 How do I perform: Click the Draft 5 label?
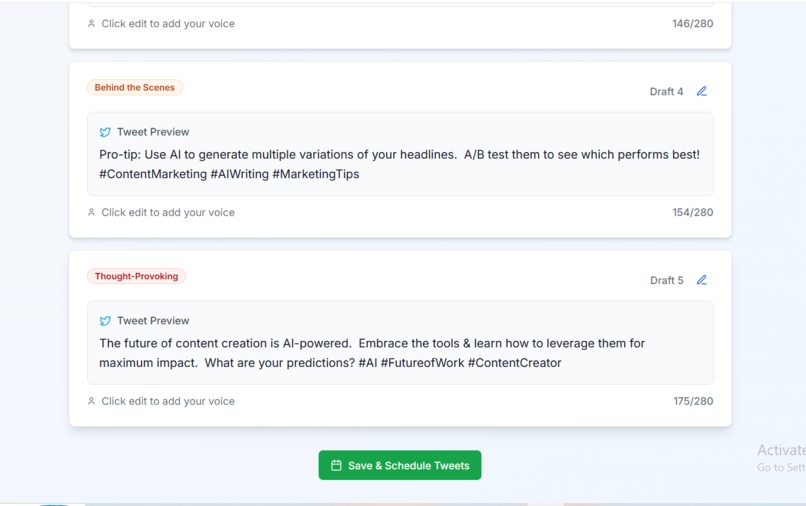pos(667,280)
